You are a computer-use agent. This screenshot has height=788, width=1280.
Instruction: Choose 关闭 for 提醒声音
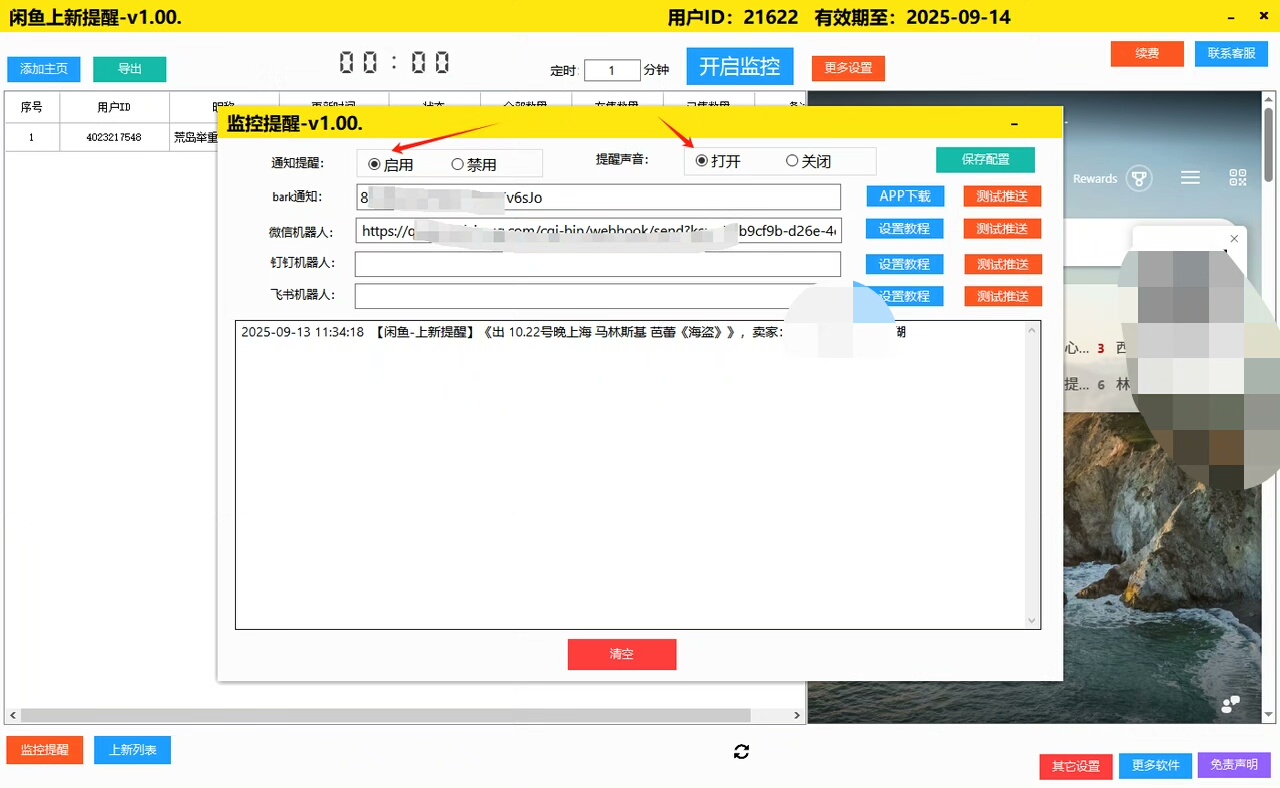[809, 161]
